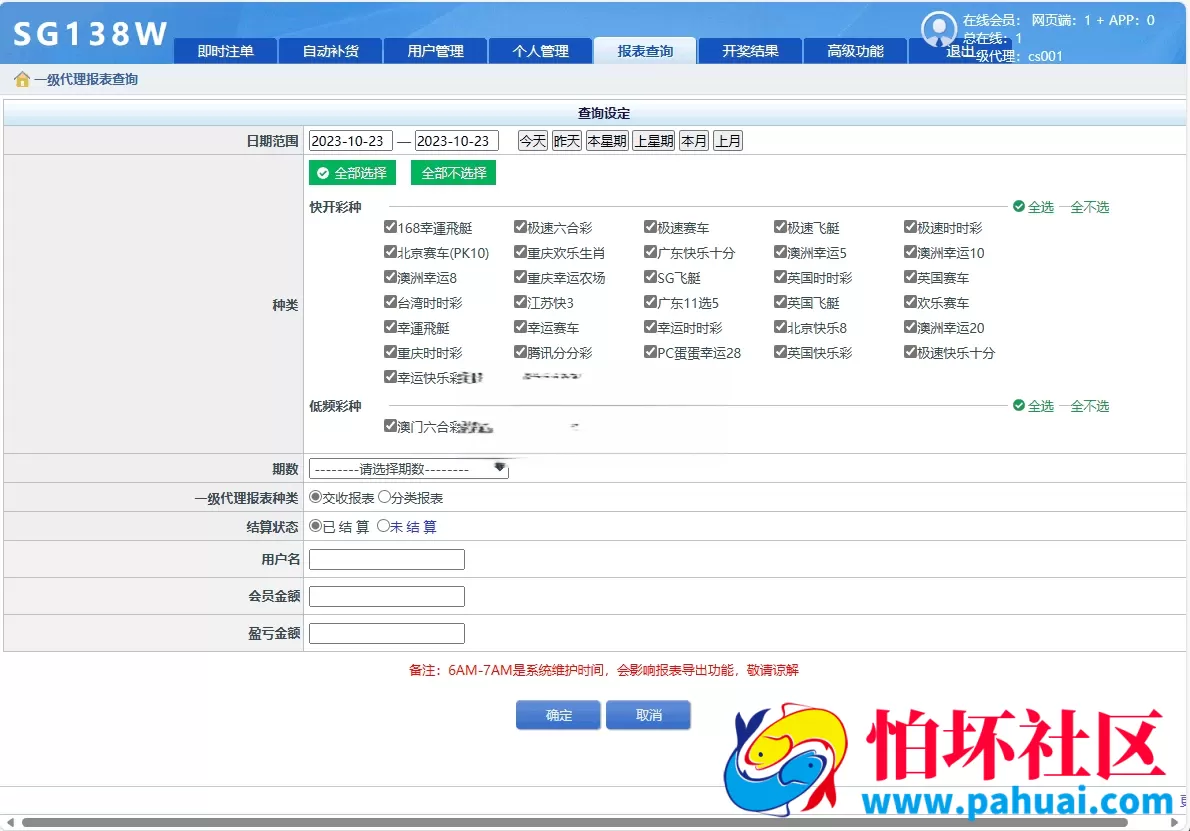Toggle PC蛋蛋幸运28 checkbox
The image size is (1190, 831).
click(x=650, y=352)
